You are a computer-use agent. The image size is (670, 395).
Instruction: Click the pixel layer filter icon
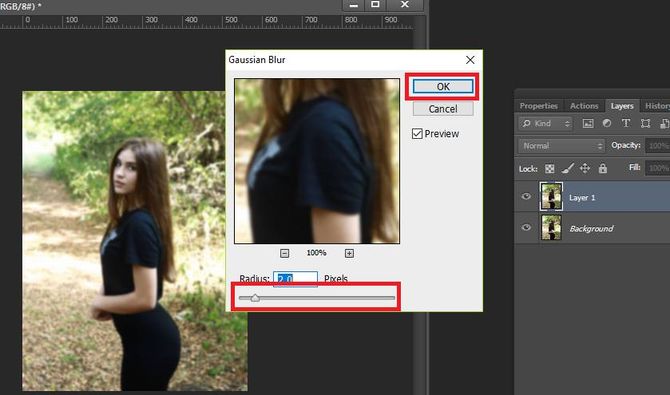[588, 124]
